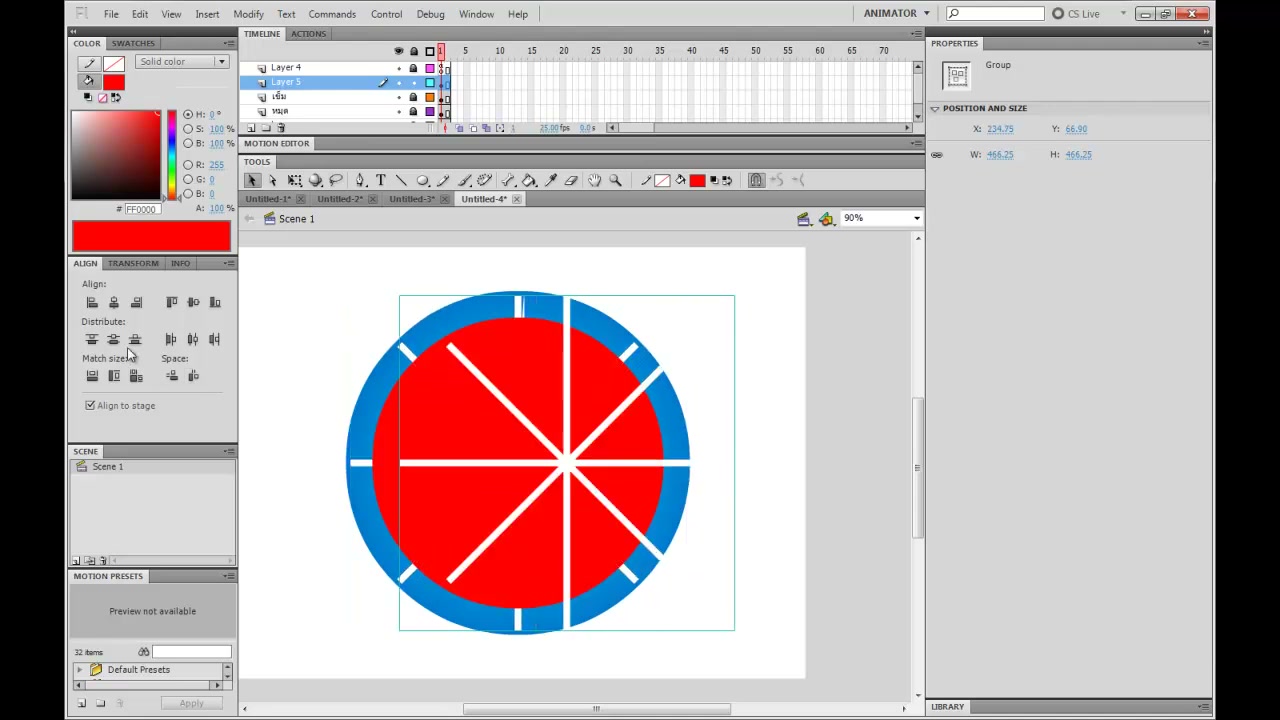
Task: Select the Free Transform tool
Action: pyautogui.click(x=295, y=180)
